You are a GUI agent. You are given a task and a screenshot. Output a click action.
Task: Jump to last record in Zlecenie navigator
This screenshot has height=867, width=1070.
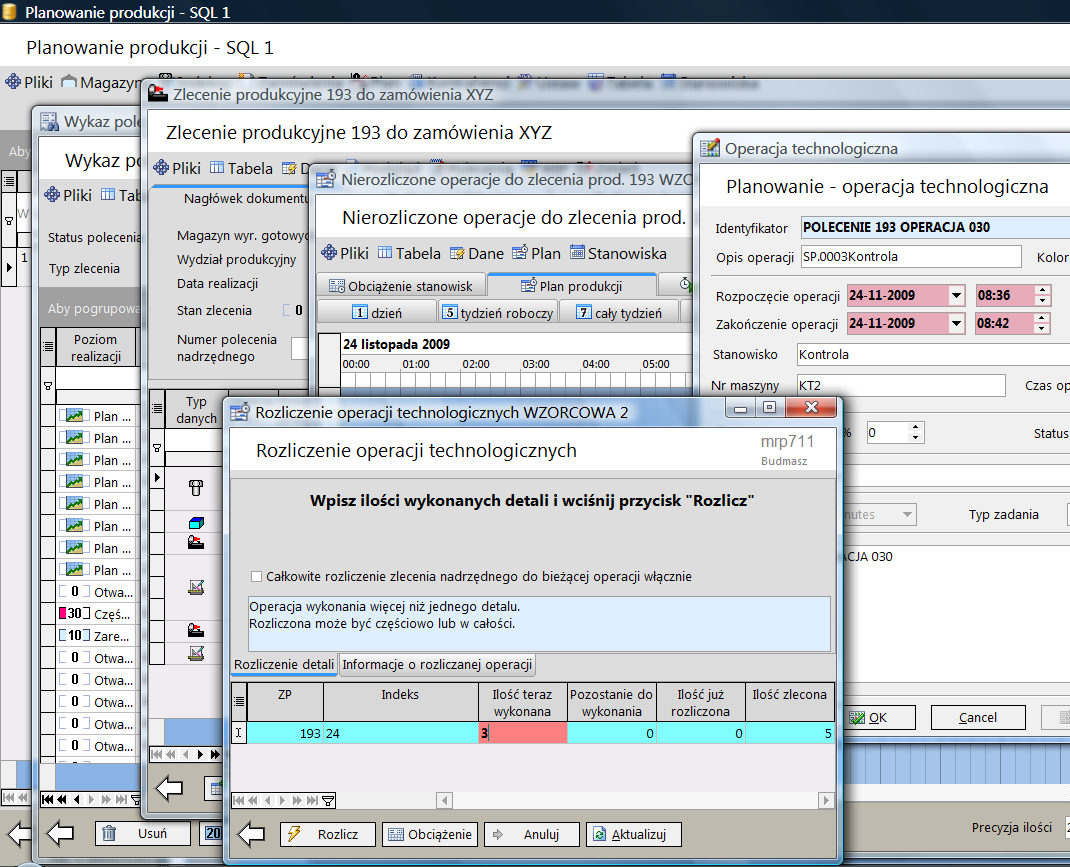(x=215, y=754)
